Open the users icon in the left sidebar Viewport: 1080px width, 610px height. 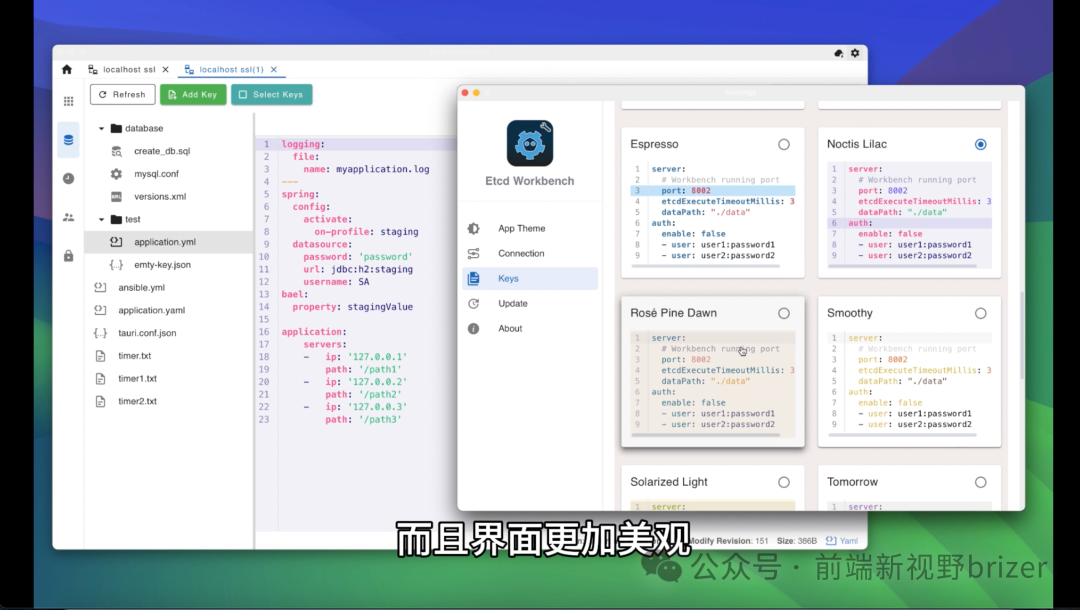tap(67, 217)
